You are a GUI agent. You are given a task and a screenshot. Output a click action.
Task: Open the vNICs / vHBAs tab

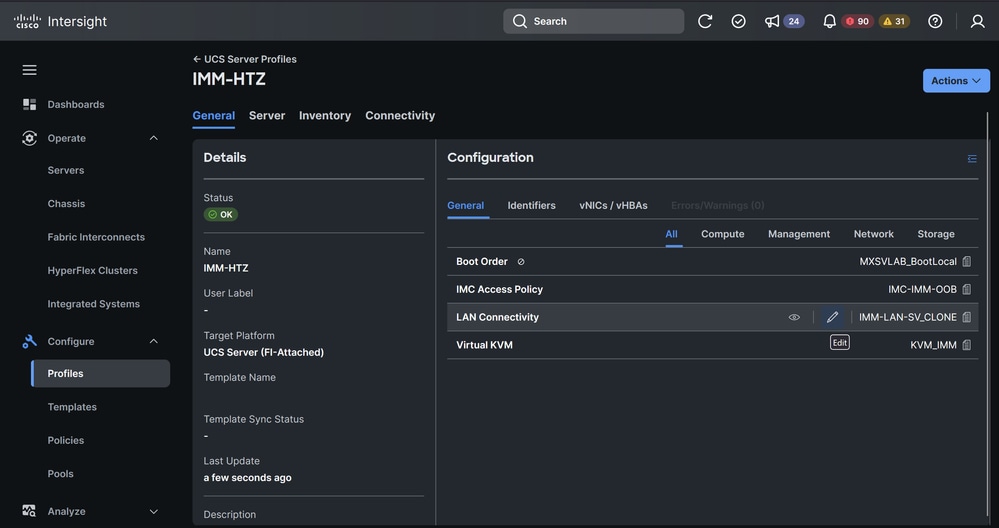[614, 206]
